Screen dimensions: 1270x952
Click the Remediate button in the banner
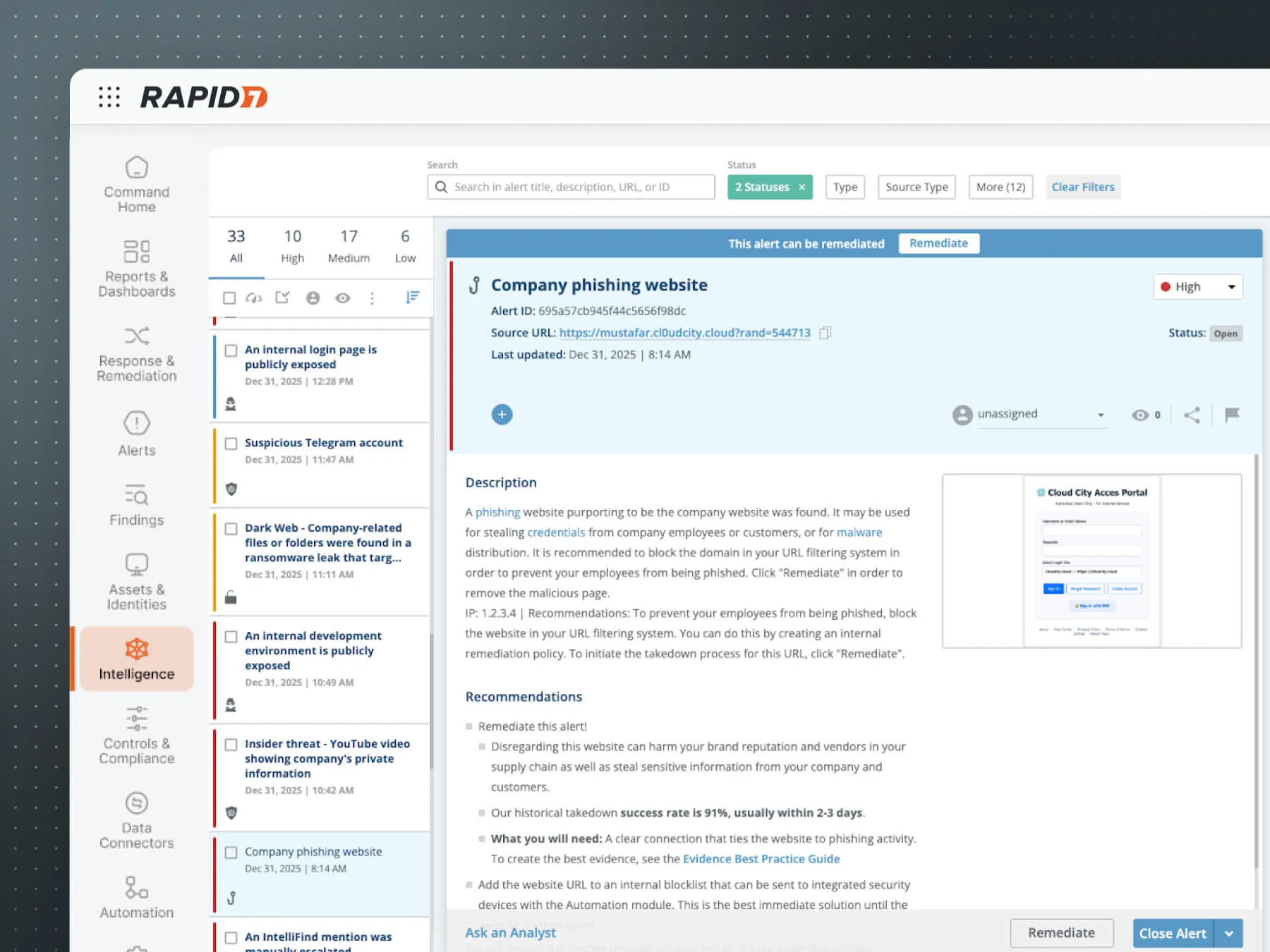coord(938,243)
